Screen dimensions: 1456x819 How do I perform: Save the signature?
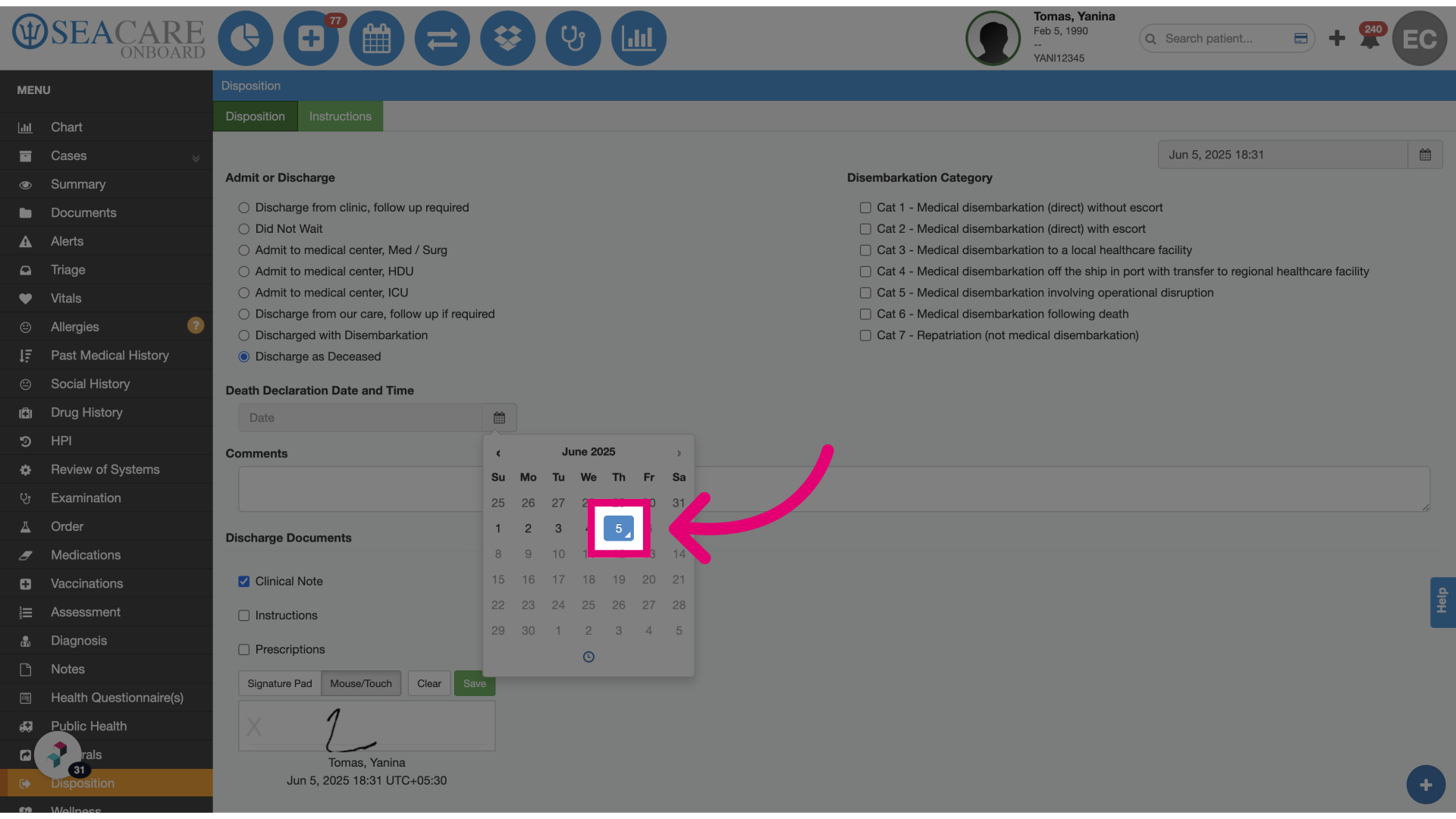pyautogui.click(x=475, y=683)
